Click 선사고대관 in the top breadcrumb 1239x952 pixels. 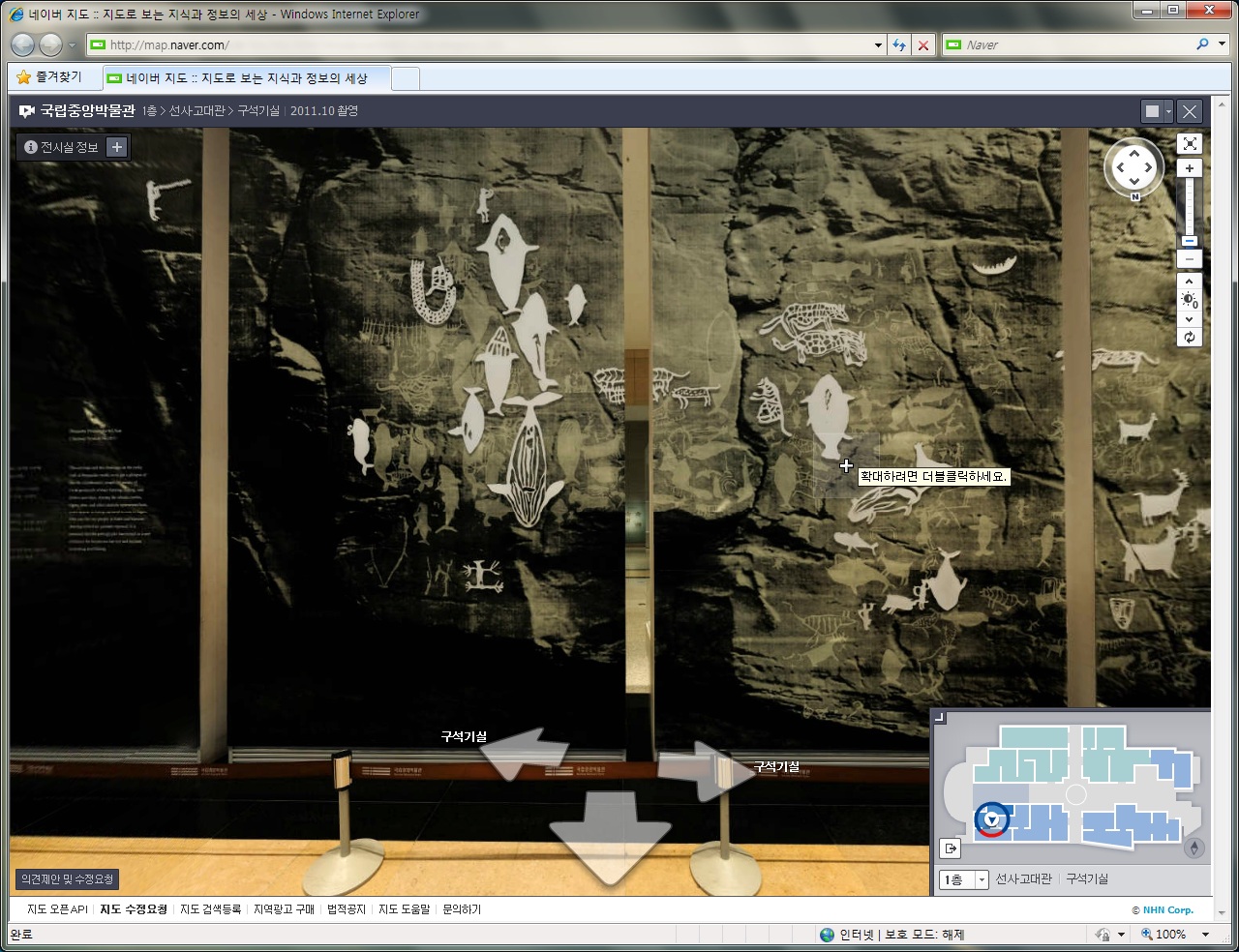(x=196, y=111)
